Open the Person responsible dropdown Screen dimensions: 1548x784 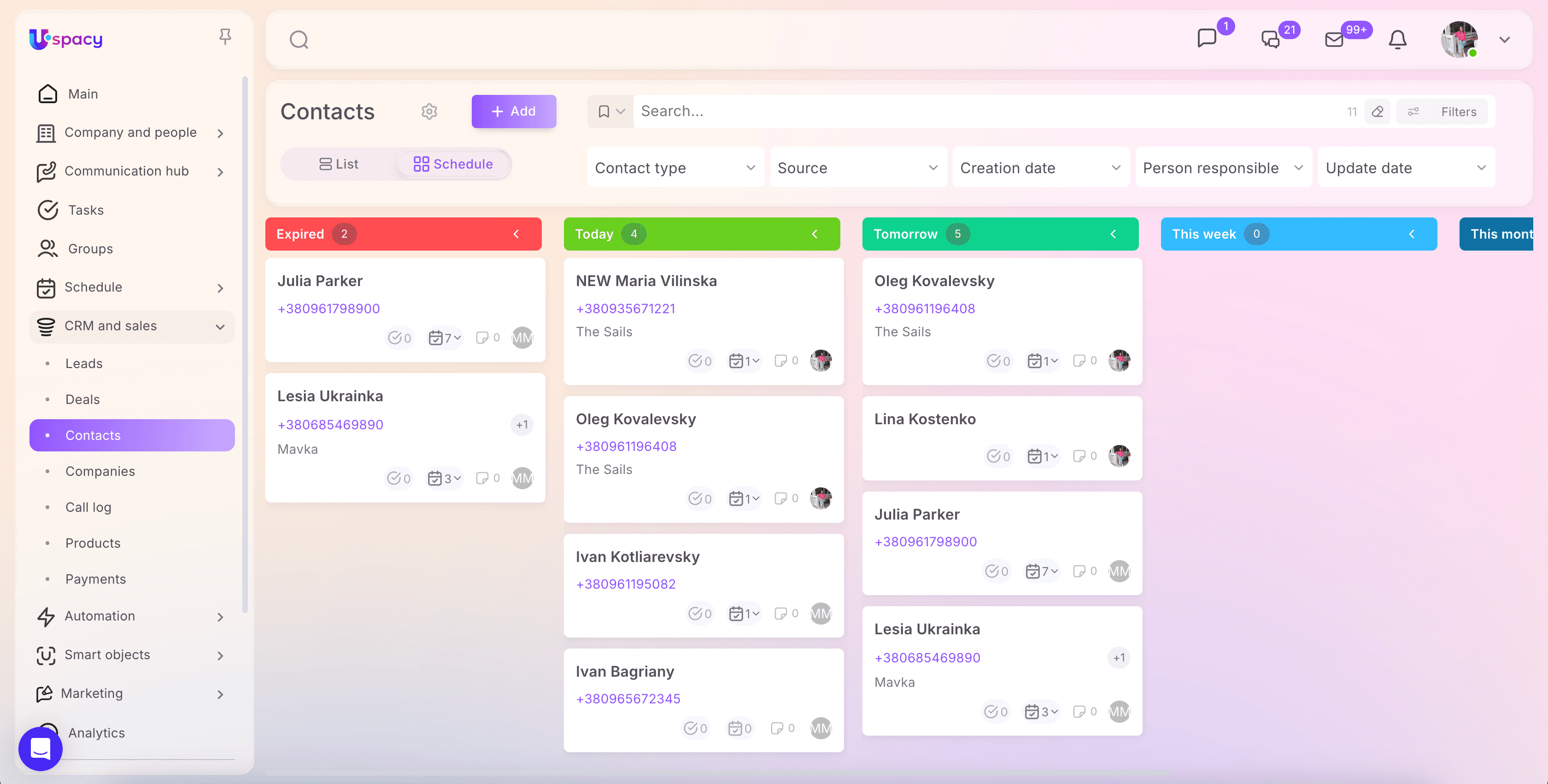[1224, 168]
